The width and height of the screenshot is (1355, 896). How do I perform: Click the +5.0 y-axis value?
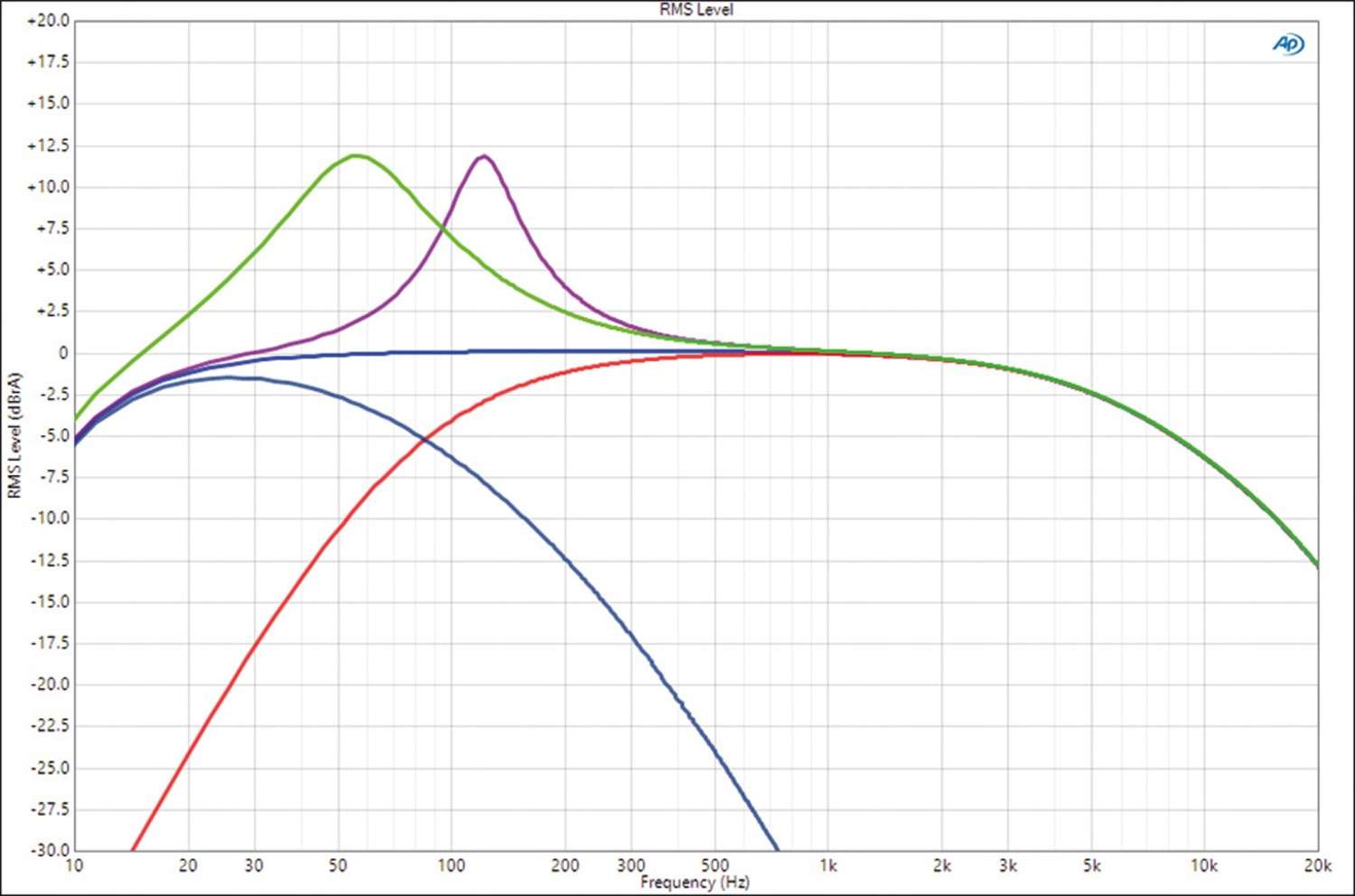click(x=52, y=269)
